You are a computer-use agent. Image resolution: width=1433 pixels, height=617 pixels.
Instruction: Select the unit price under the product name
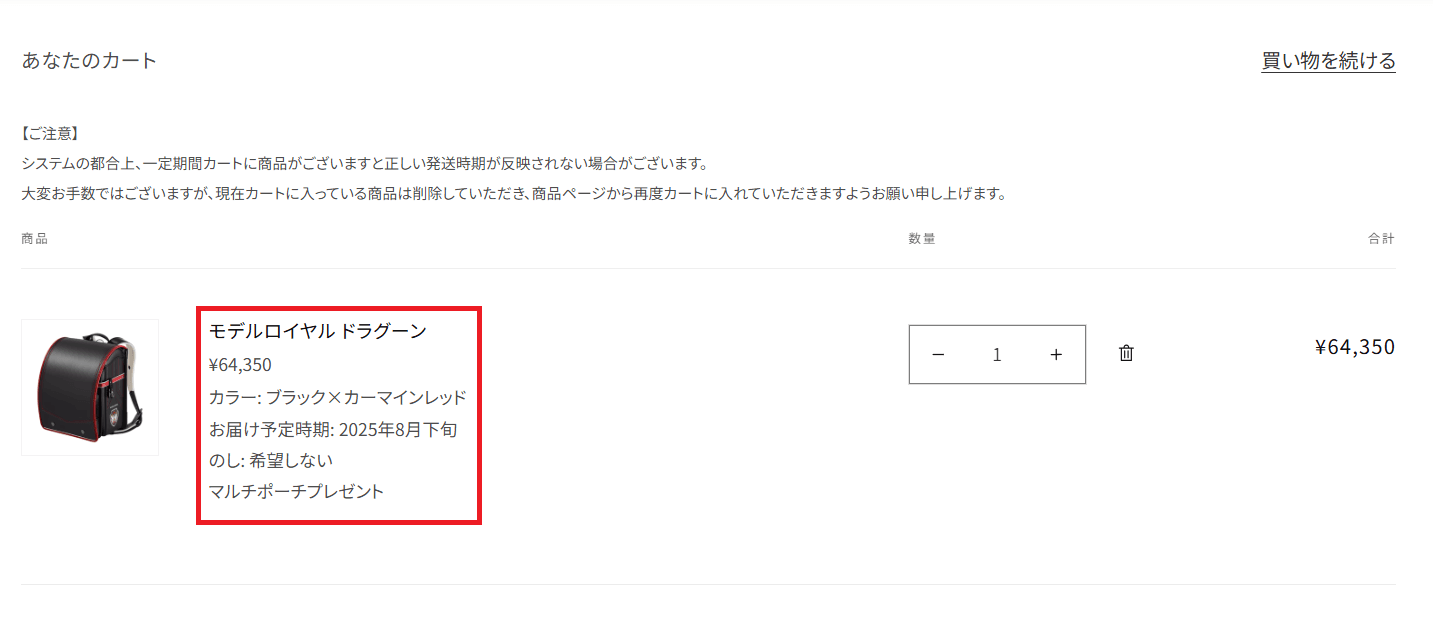coord(240,365)
